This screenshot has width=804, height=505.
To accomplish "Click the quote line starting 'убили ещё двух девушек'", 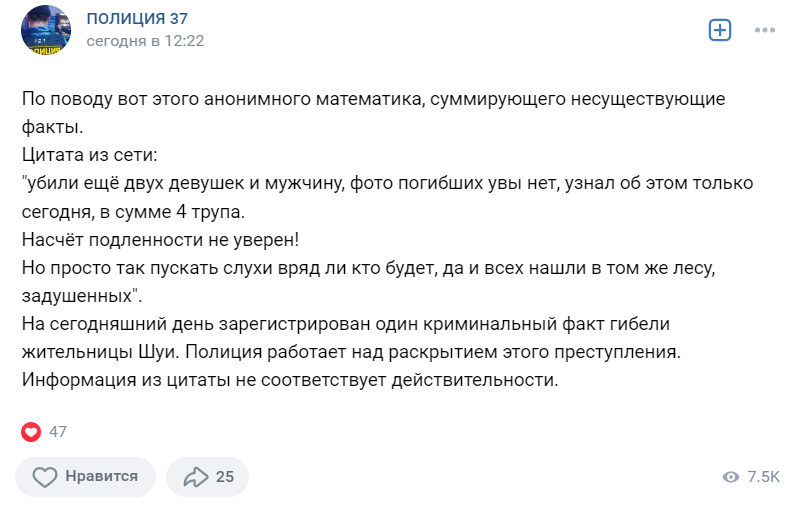I will coord(388,183).
